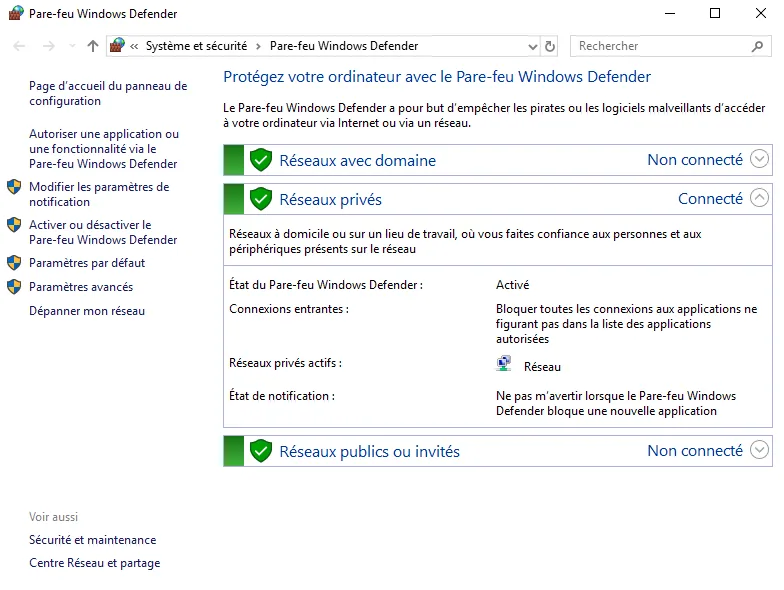Go up one level with the up arrow
The image size is (784, 590).
pyautogui.click(x=92, y=46)
